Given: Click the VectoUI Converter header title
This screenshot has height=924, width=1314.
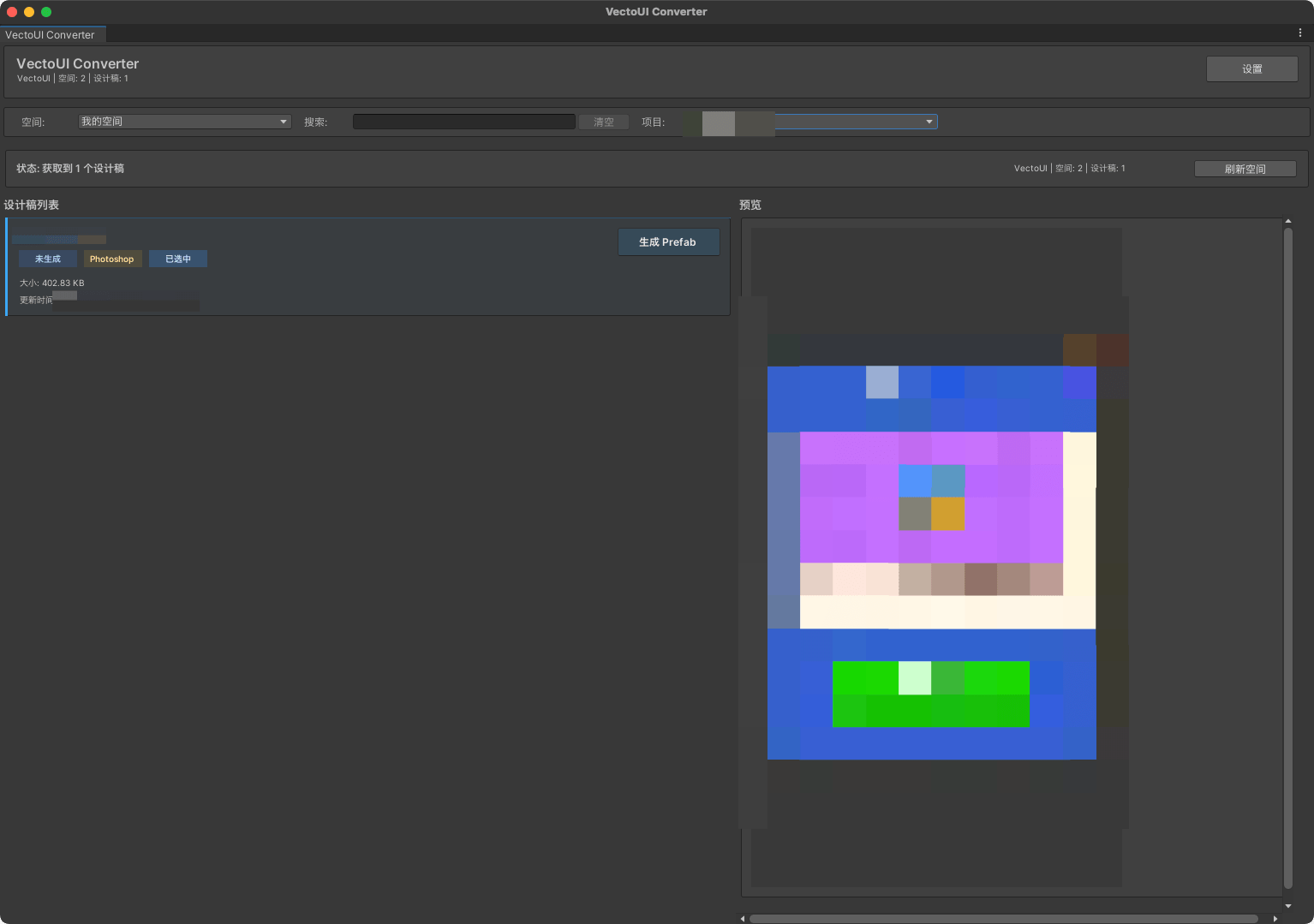Looking at the screenshot, I should pyautogui.click(x=78, y=63).
